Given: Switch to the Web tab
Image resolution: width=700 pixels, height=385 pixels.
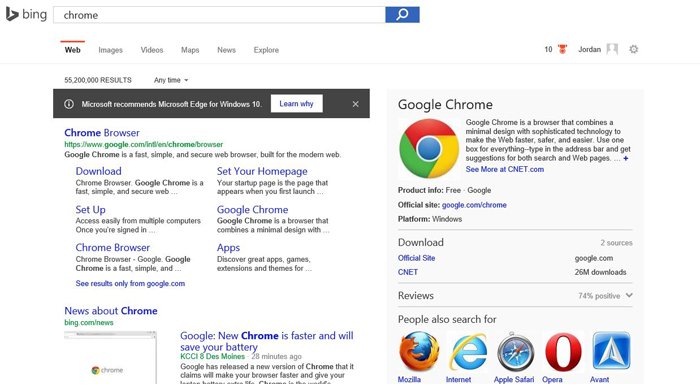Looking at the screenshot, I should (x=72, y=50).
